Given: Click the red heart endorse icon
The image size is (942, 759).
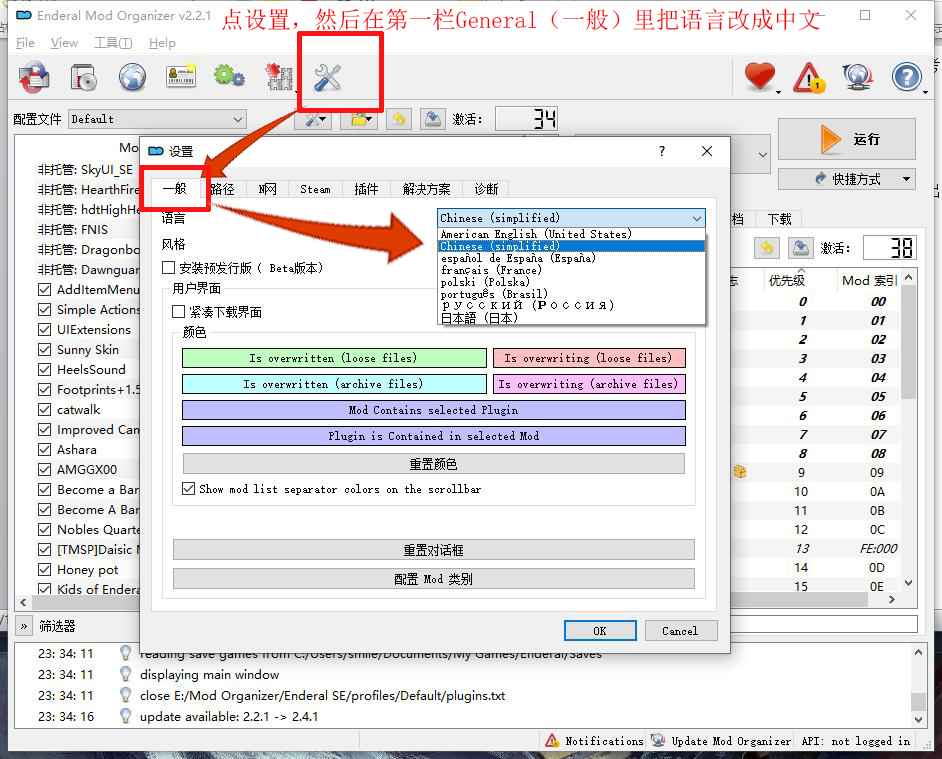Looking at the screenshot, I should [x=760, y=77].
